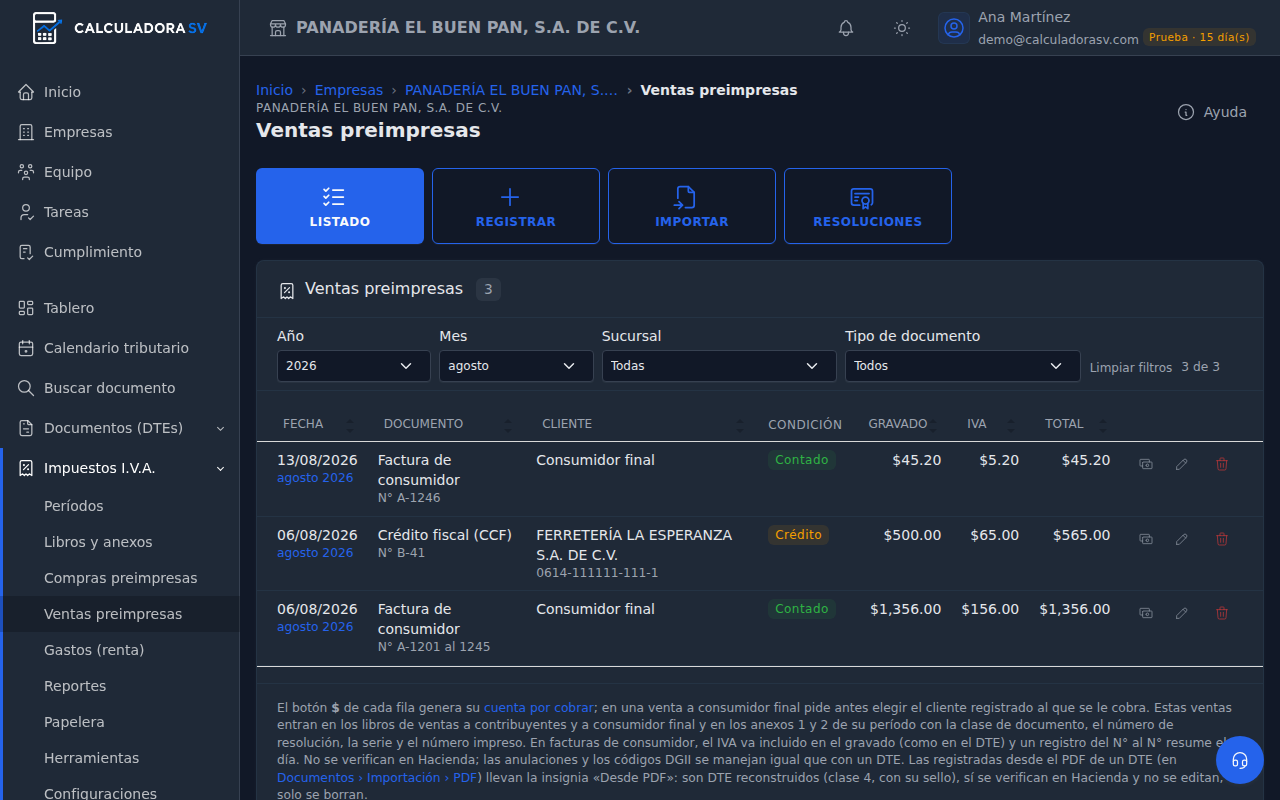Delete the A-1201 al 1245 row

(1222, 613)
